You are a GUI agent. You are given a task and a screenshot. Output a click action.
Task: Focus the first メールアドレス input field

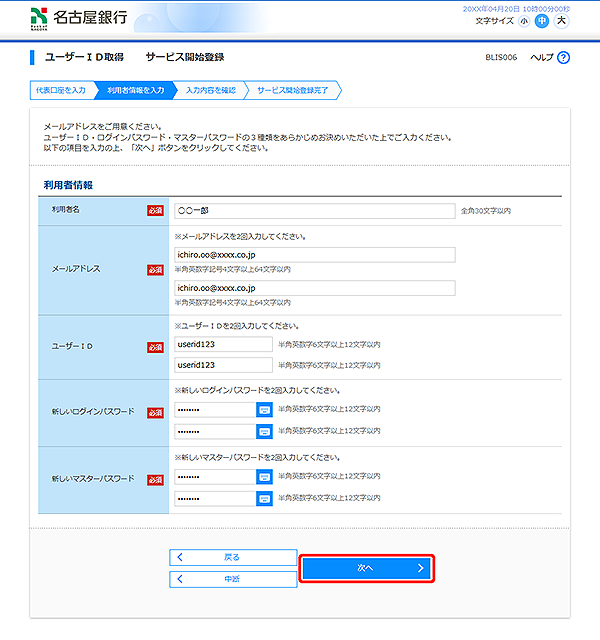coord(314,254)
